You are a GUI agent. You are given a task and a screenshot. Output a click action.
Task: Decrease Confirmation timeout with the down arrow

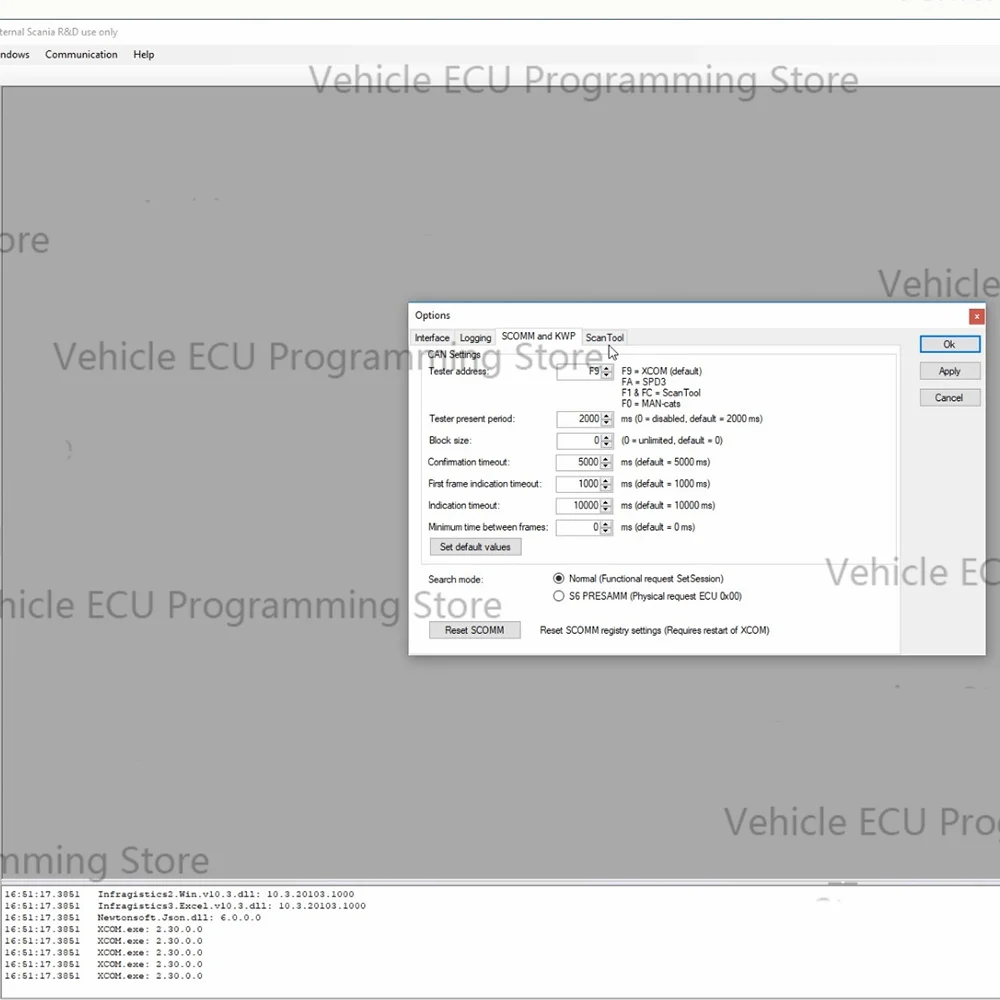coord(607,466)
